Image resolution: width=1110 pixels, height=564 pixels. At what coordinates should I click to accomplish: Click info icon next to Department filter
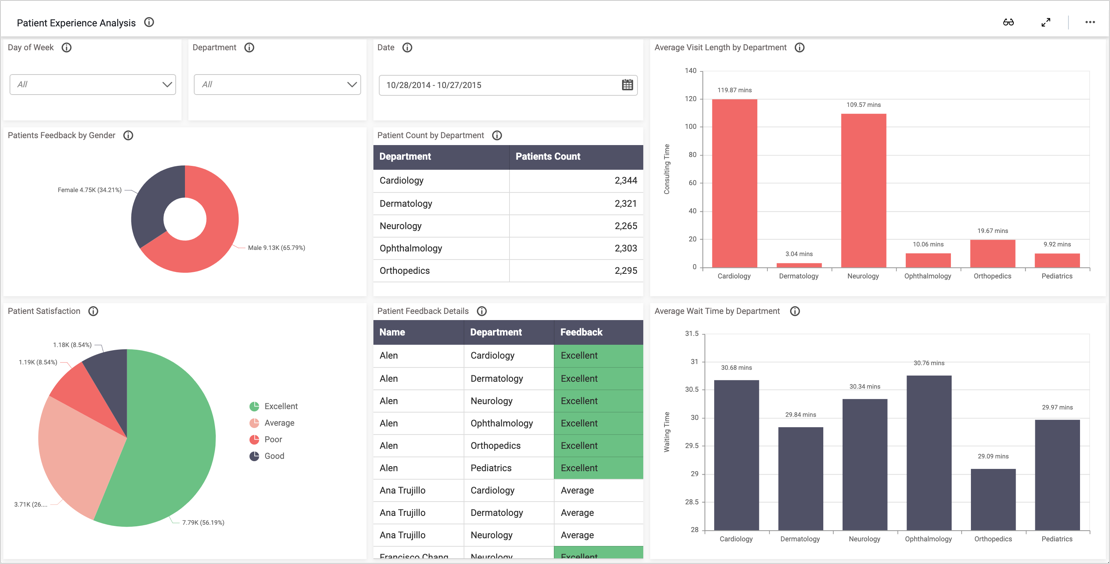(249, 47)
